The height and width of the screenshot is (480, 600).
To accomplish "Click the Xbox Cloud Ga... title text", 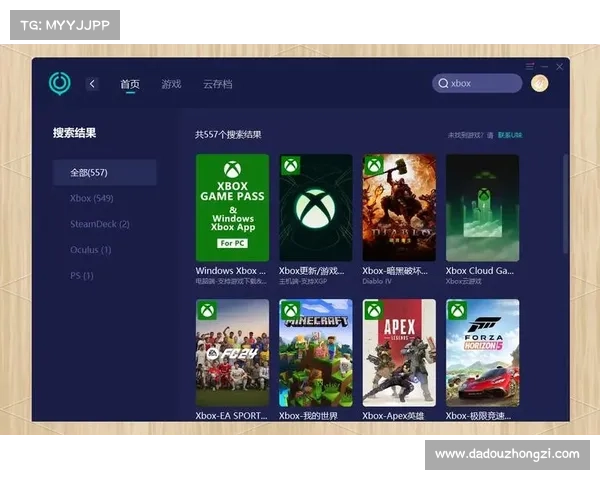I will pyautogui.click(x=479, y=271).
